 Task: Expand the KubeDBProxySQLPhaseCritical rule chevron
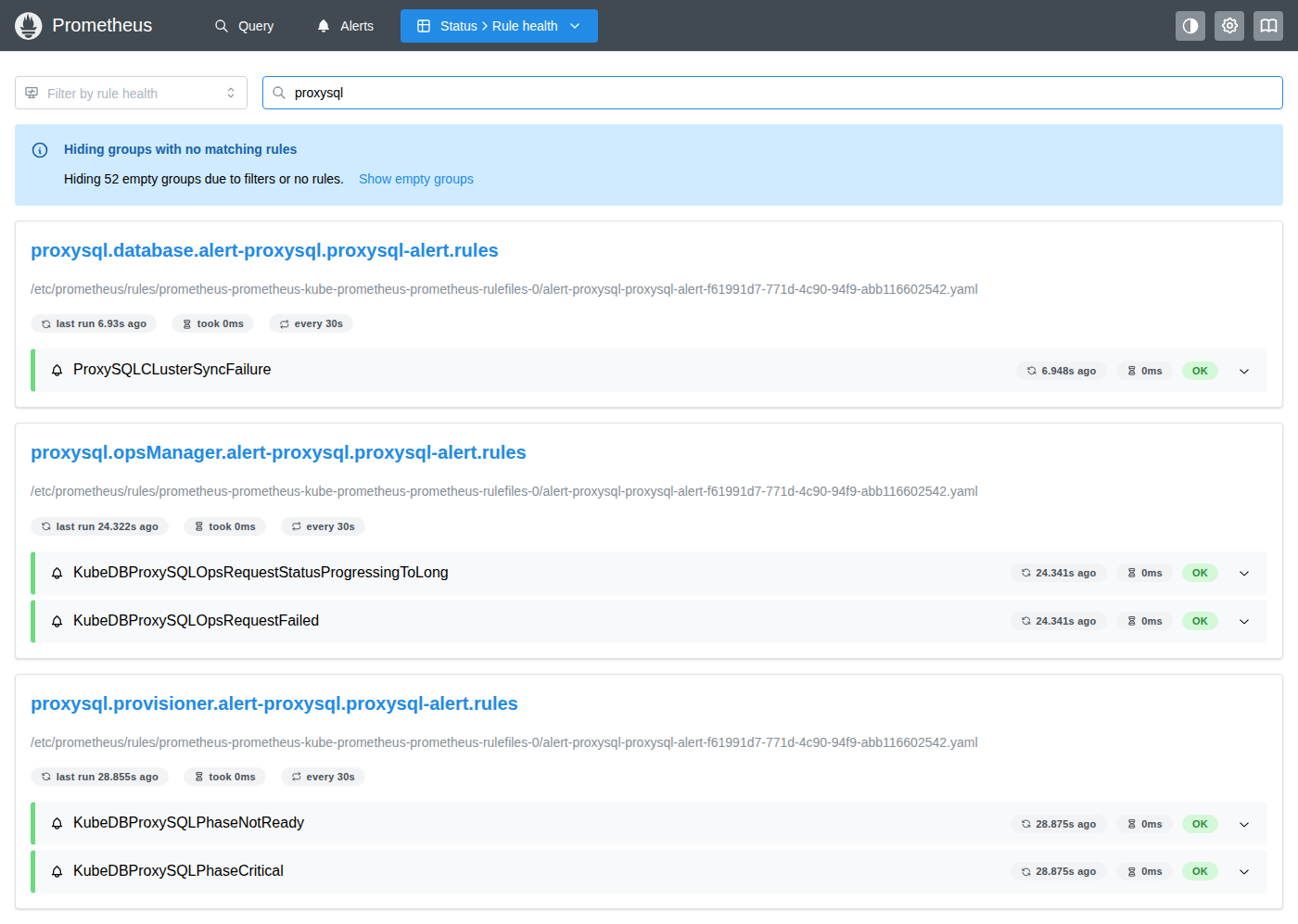[x=1244, y=871]
